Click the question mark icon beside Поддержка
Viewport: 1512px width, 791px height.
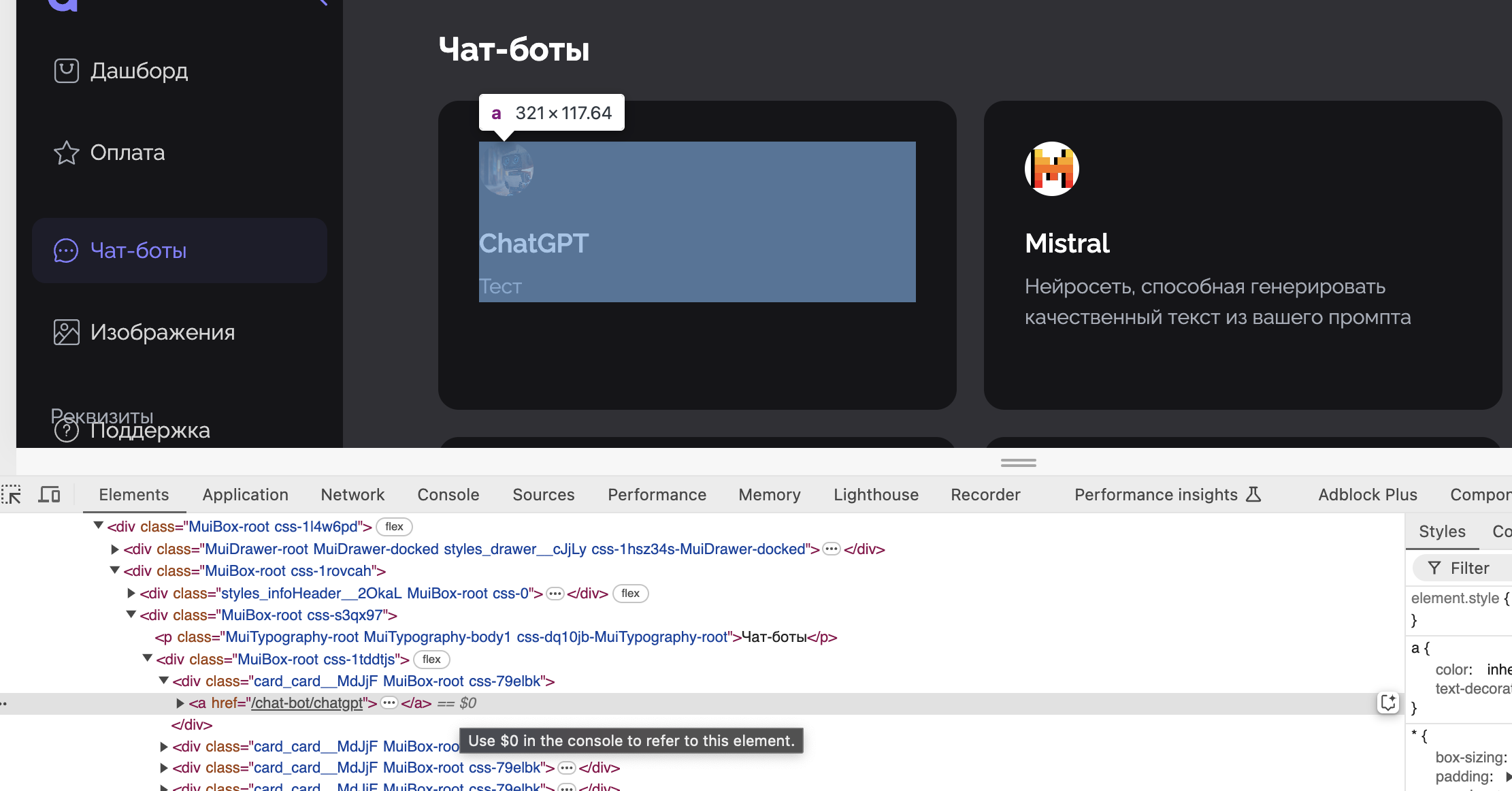pyautogui.click(x=66, y=430)
